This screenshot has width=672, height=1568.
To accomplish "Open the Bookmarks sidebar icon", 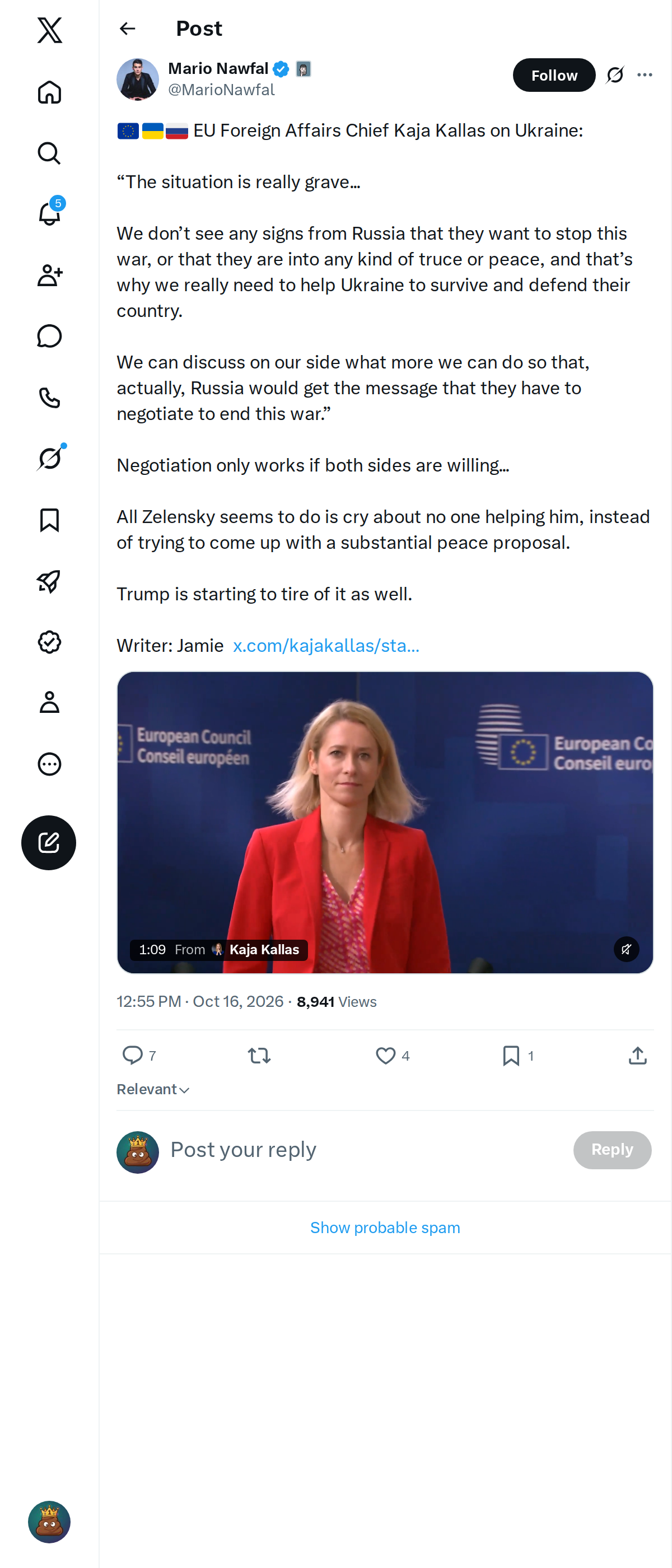I will (49, 520).
